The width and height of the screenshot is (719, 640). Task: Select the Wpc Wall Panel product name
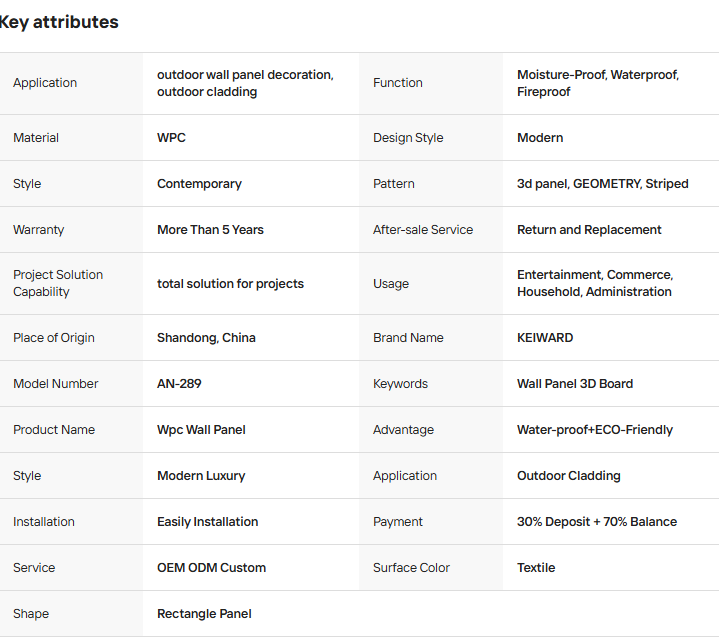201,430
